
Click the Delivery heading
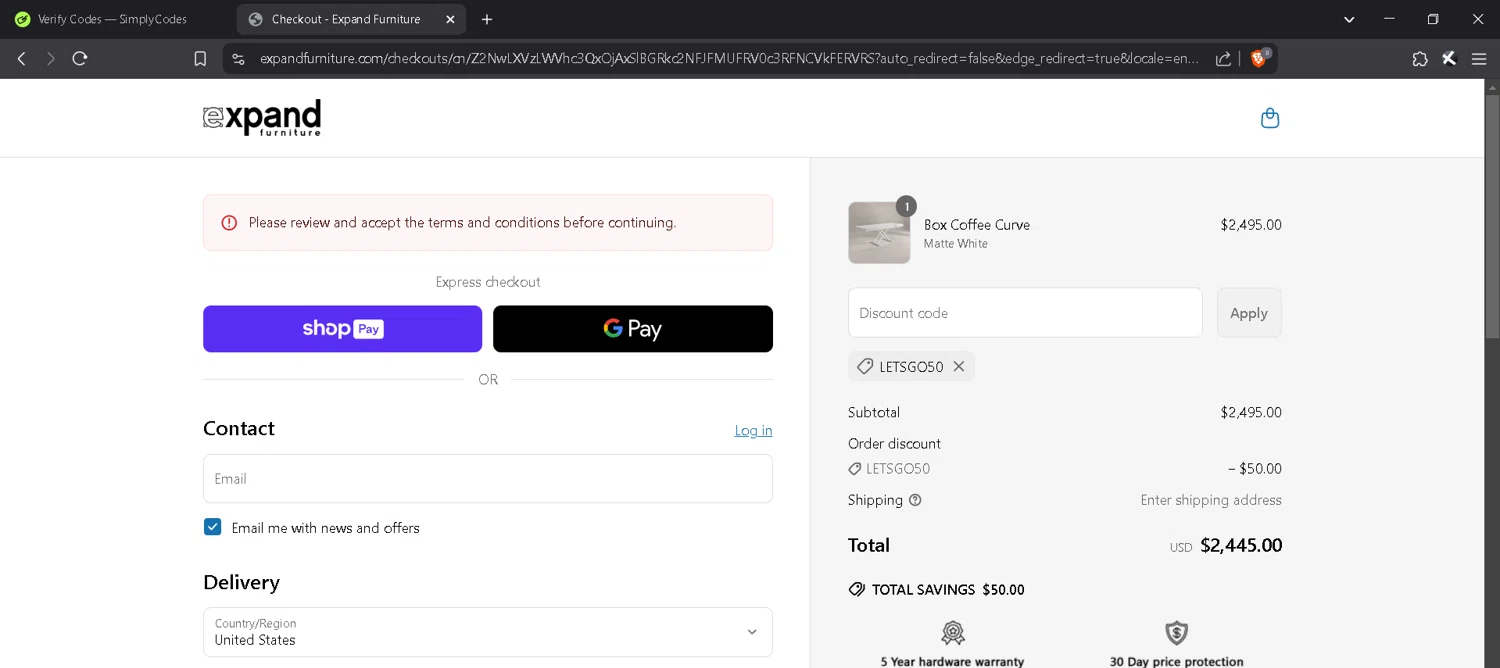(x=241, y=582)
